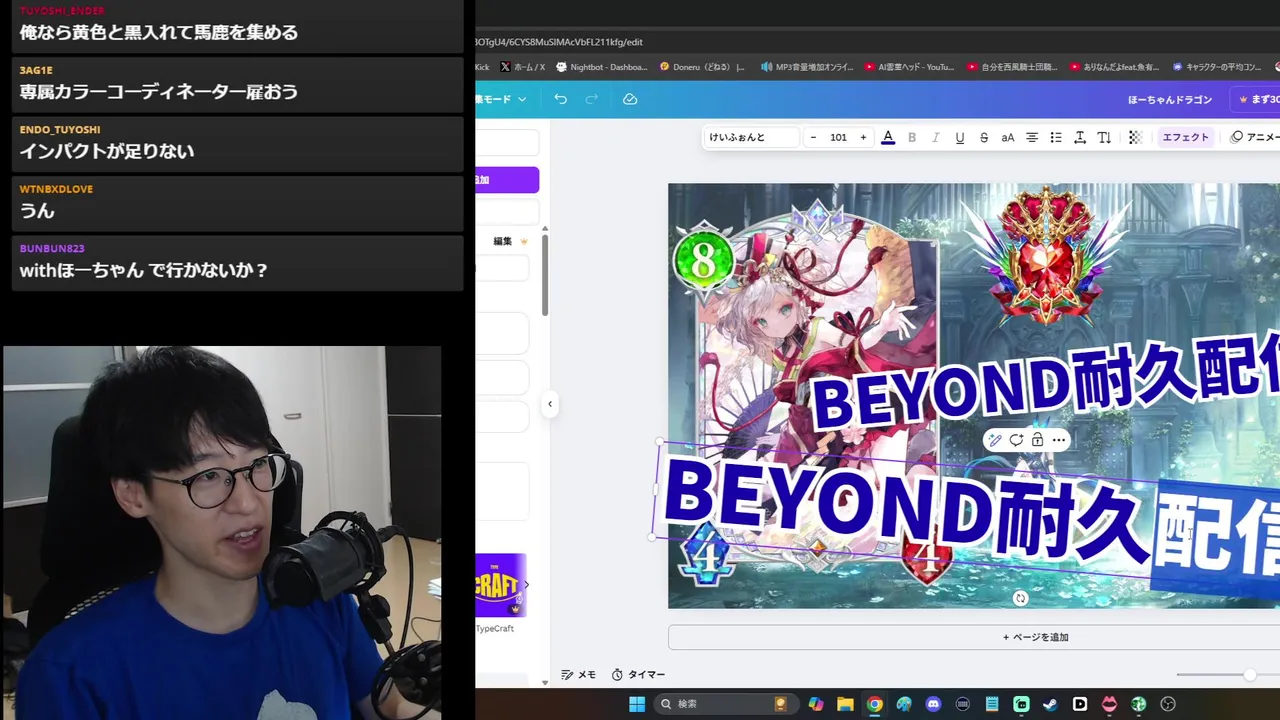The height and width of the screenshot is (720, 1280).
Task: Switch to vertical text direction
Action: (1104, 137)
